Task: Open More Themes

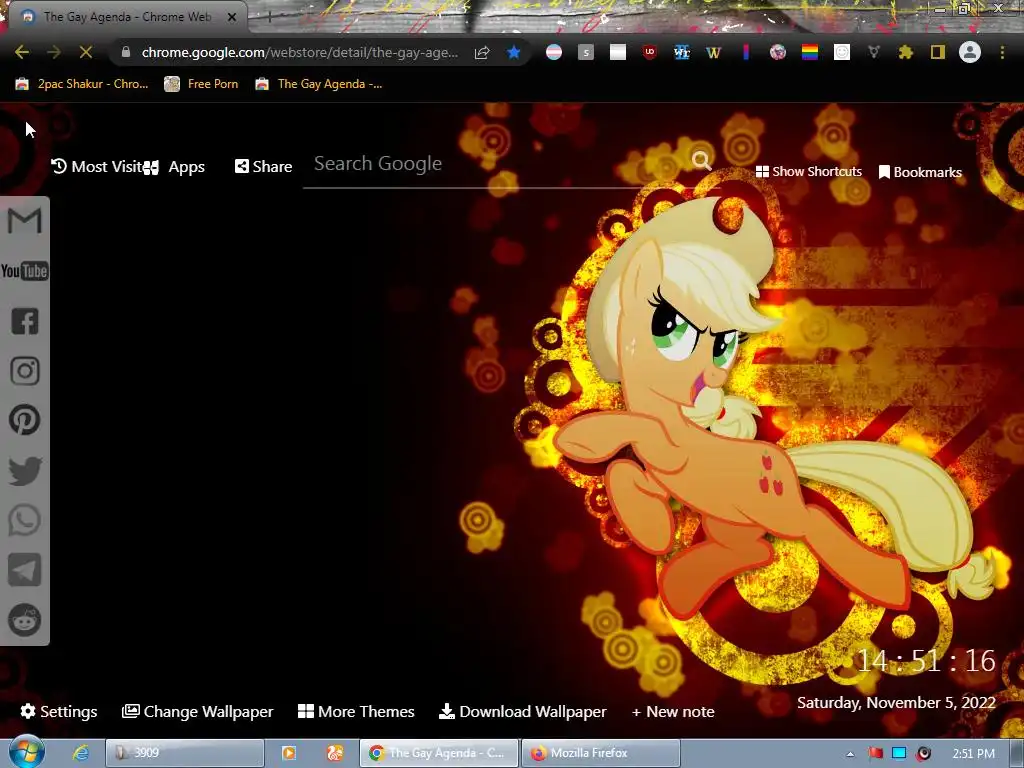Action: pyautogui.click(x=356, y=711)
